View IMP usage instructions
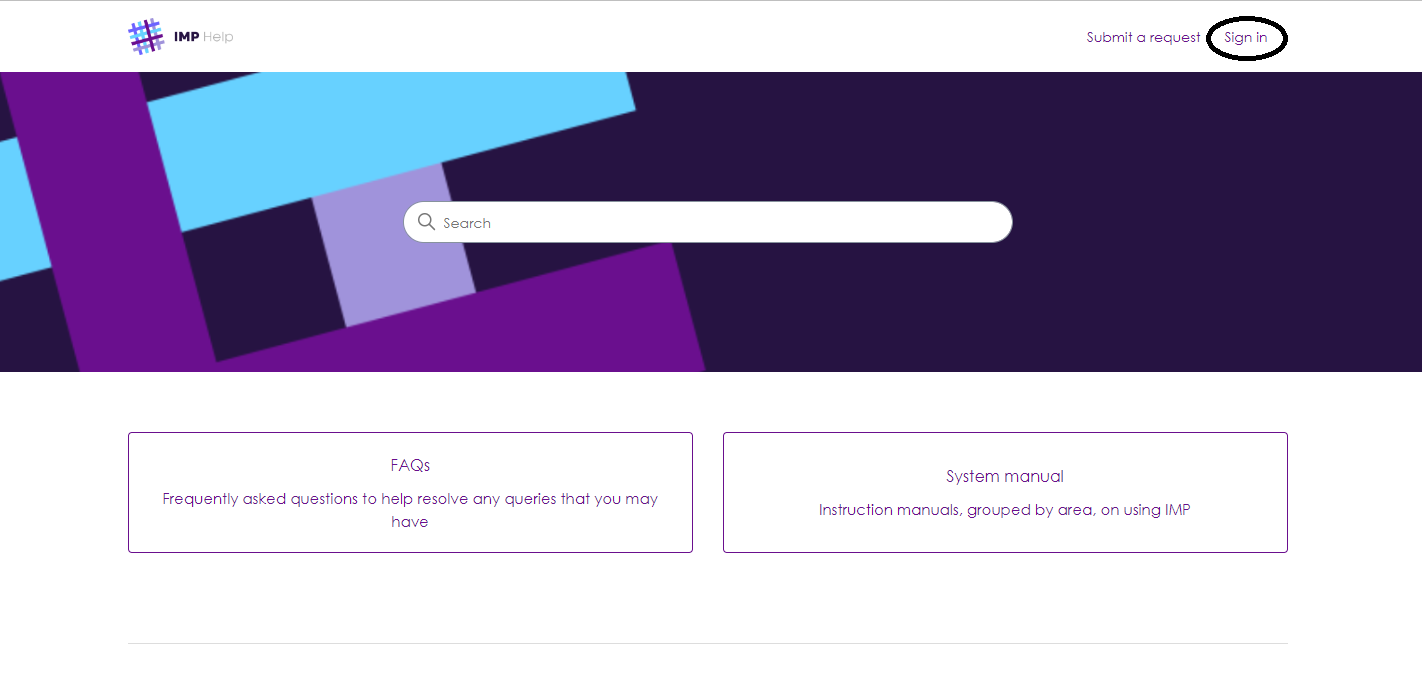 tap(1005, 509)
